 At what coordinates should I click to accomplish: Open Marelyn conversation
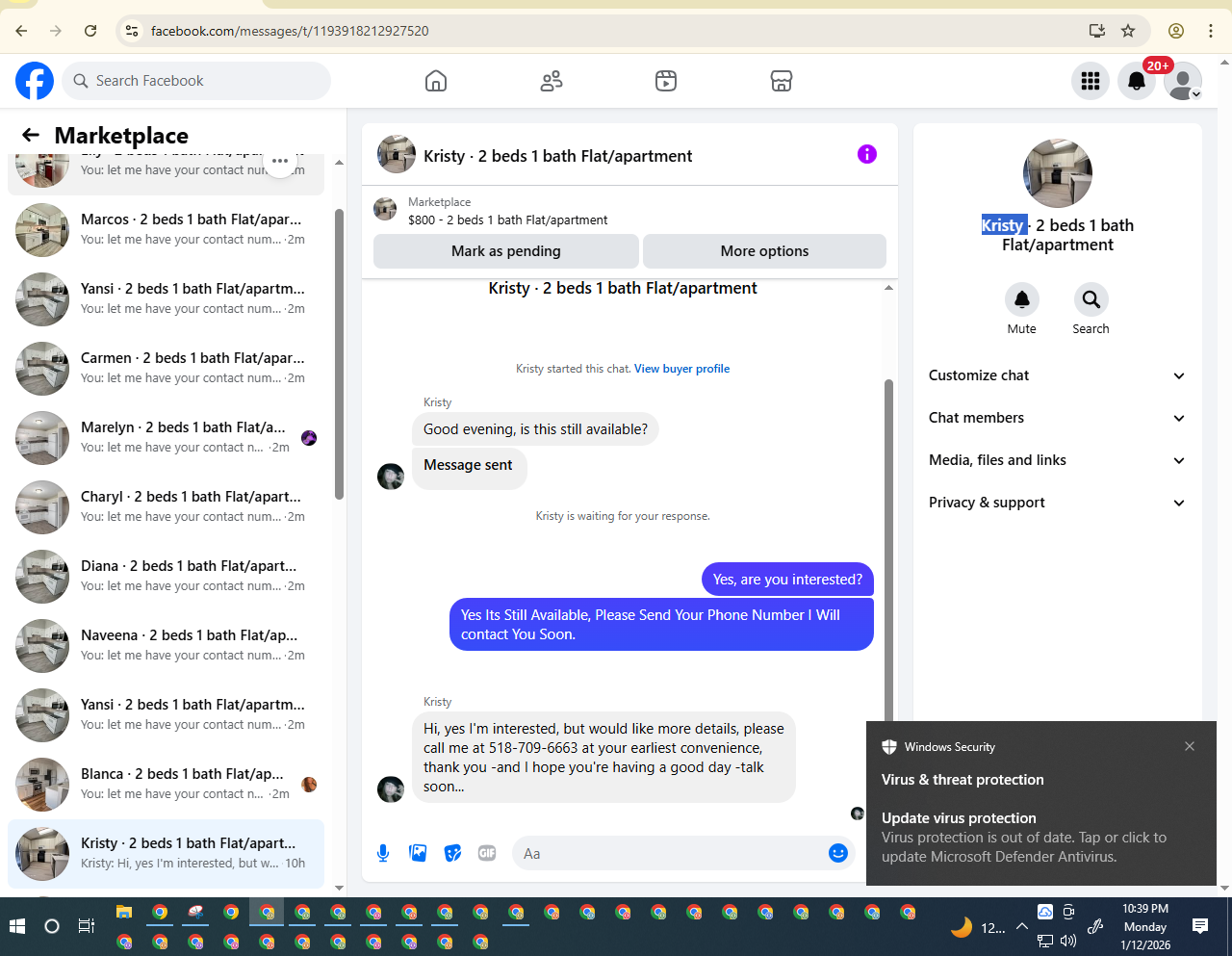tap(166, 438)
